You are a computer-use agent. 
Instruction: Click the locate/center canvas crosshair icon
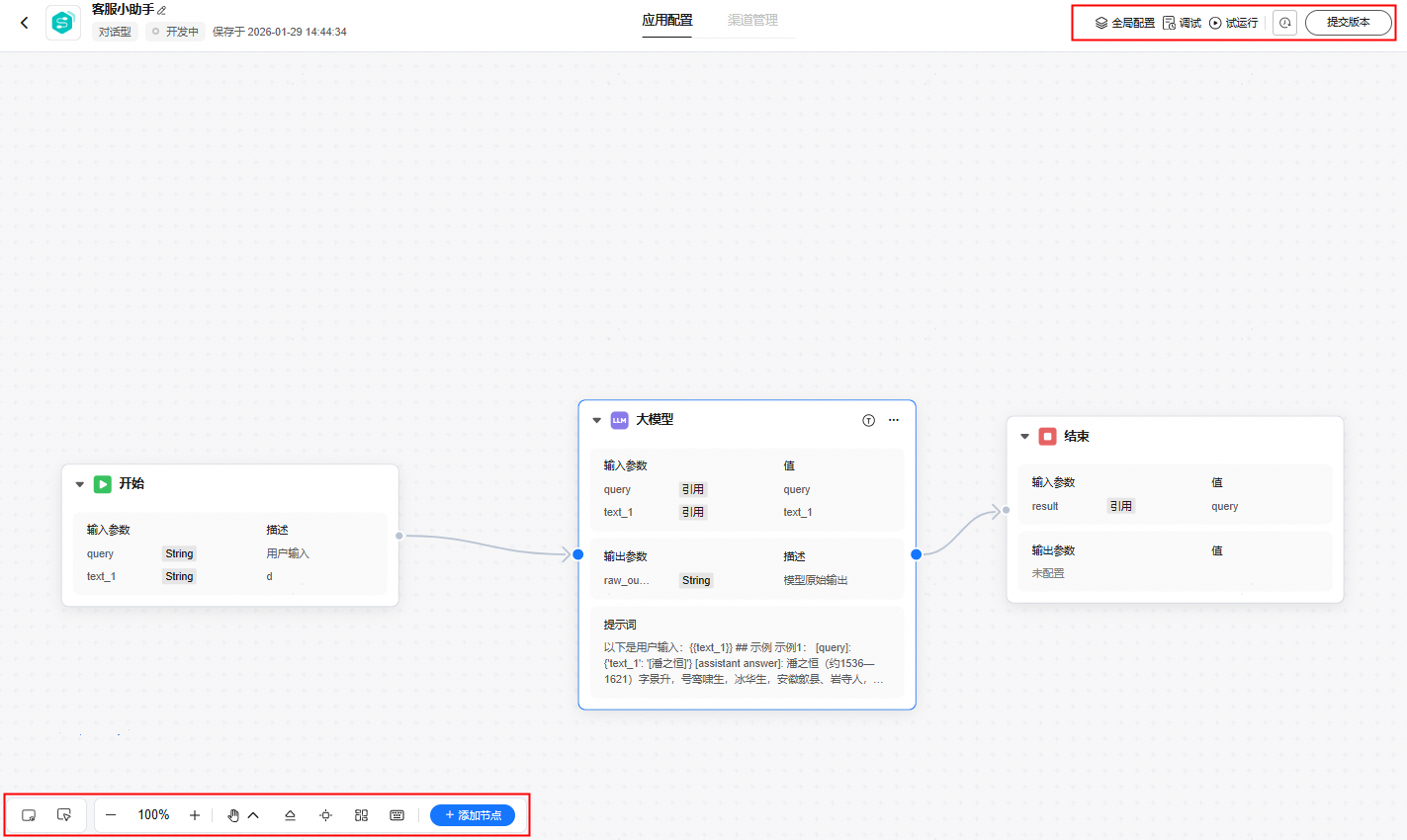tap(325, 815)
